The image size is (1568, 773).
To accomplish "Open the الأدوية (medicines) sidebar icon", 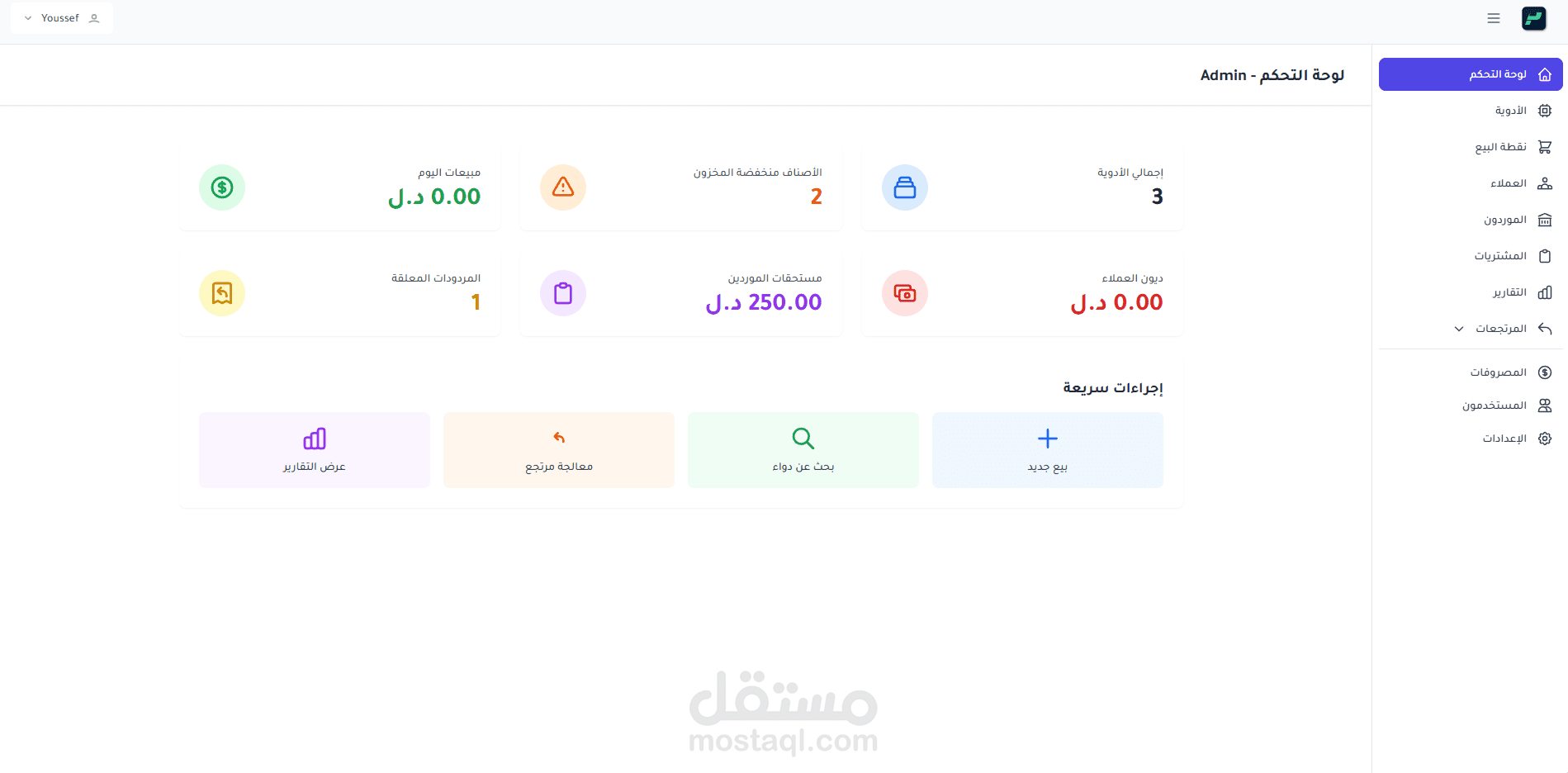I will coord(1544,110).
